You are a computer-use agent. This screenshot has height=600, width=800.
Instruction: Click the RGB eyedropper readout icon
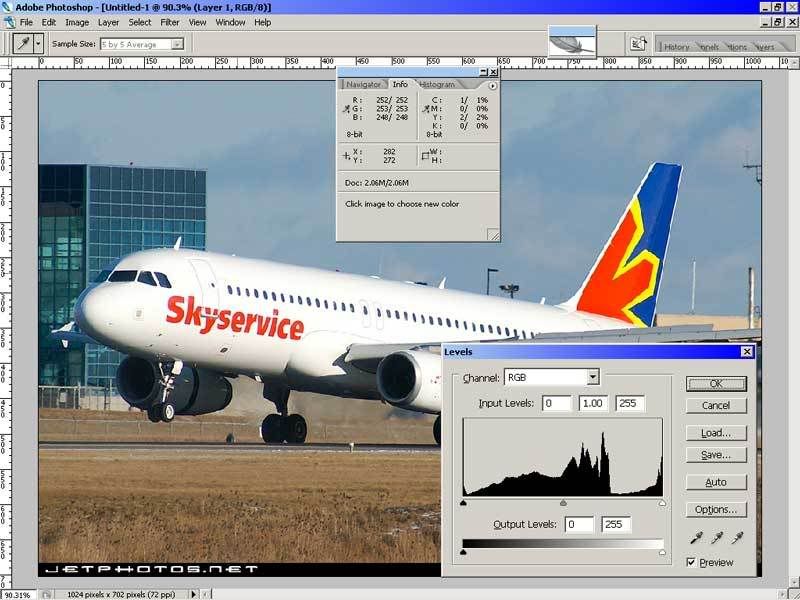(346, 109)
